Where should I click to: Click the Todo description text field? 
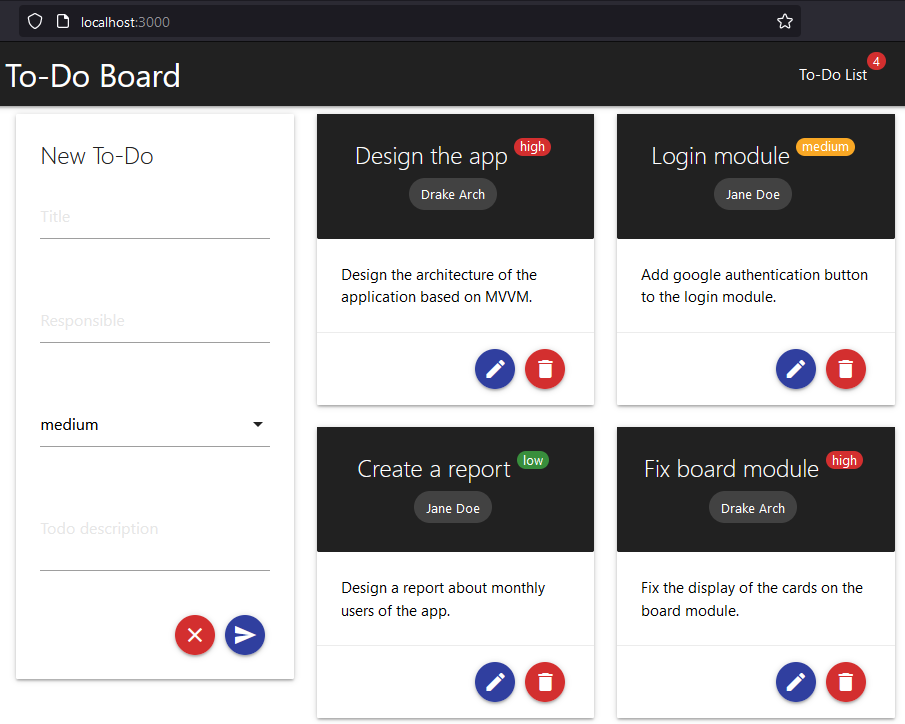[155, 528]
